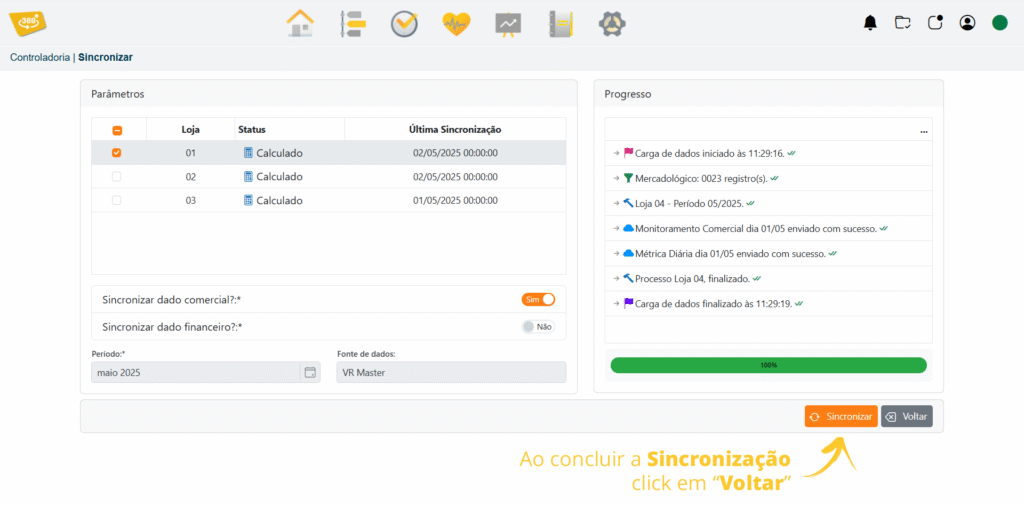
Task: Sort by Loja column header
Action: coord(191,129)
